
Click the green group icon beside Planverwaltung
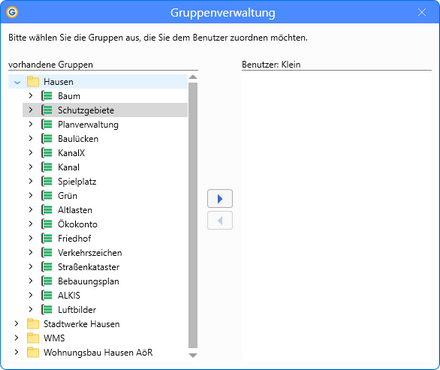tap(47, 124)
